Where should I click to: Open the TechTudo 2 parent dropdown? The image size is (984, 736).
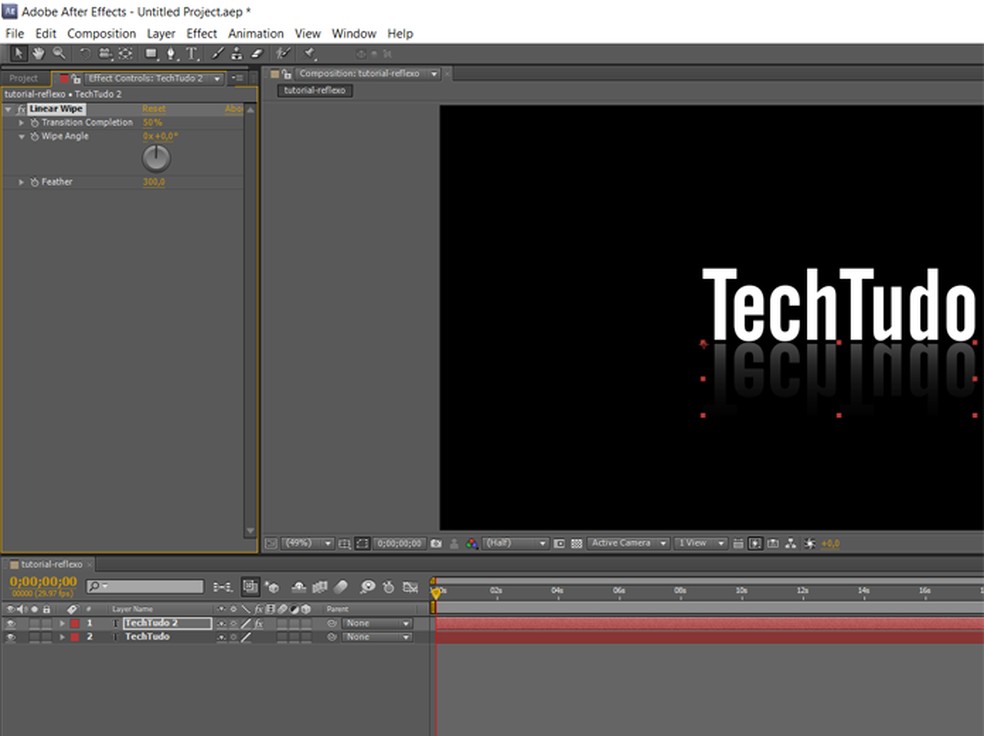coord(377,623)
